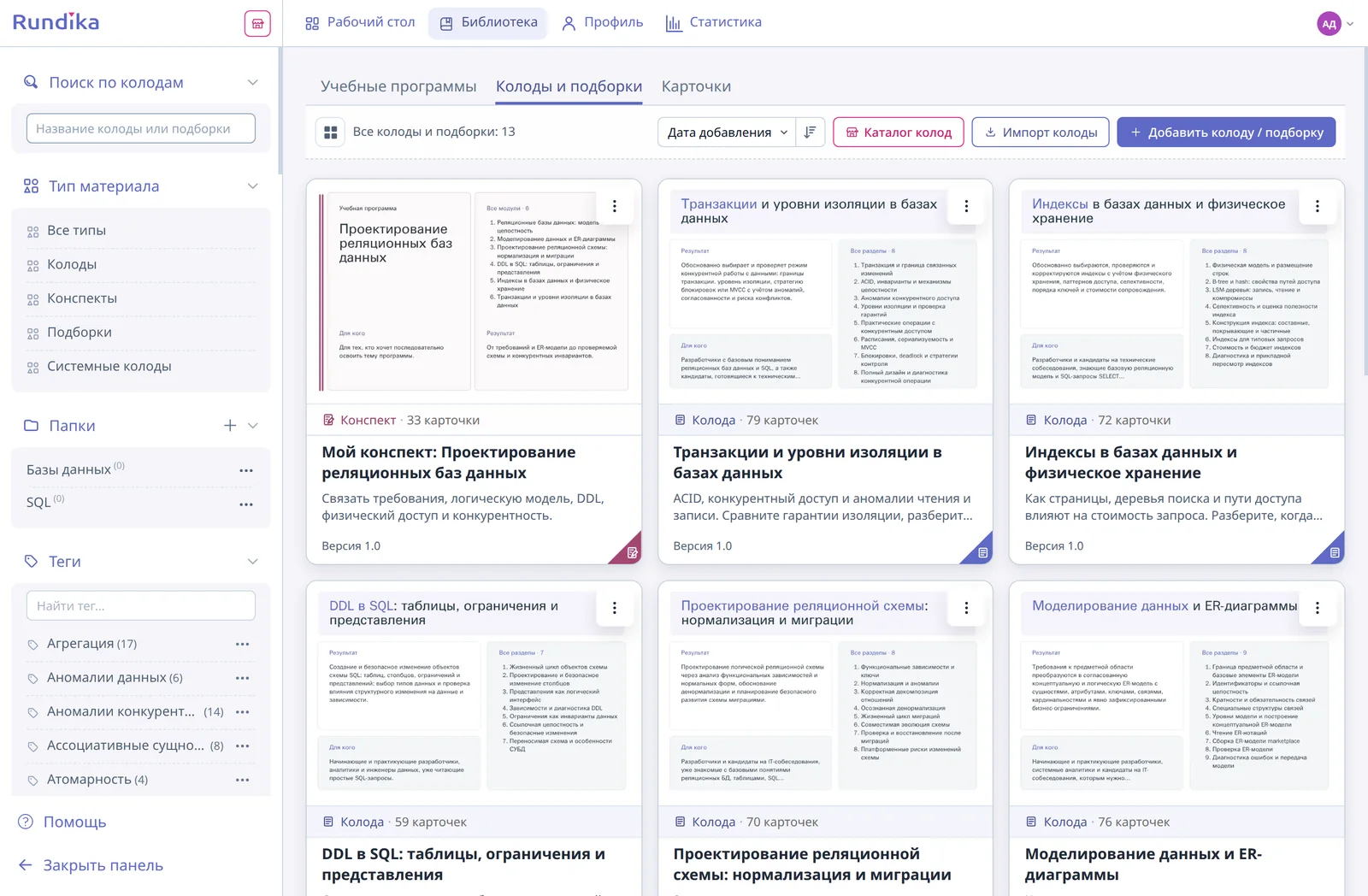Open three-dot menu on Моделирование данных card

(1318, 608)
